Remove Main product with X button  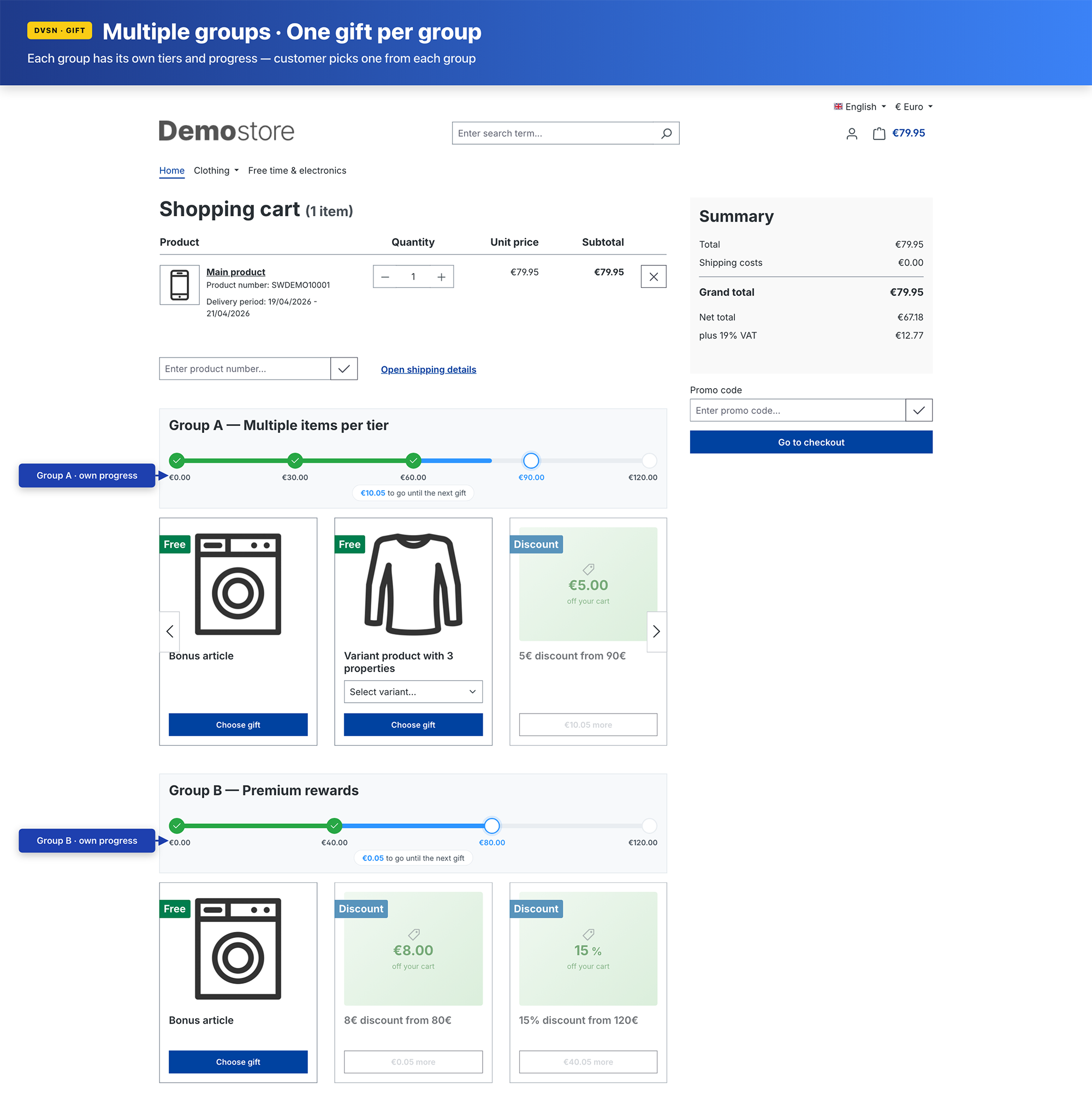tap(653, 277)
